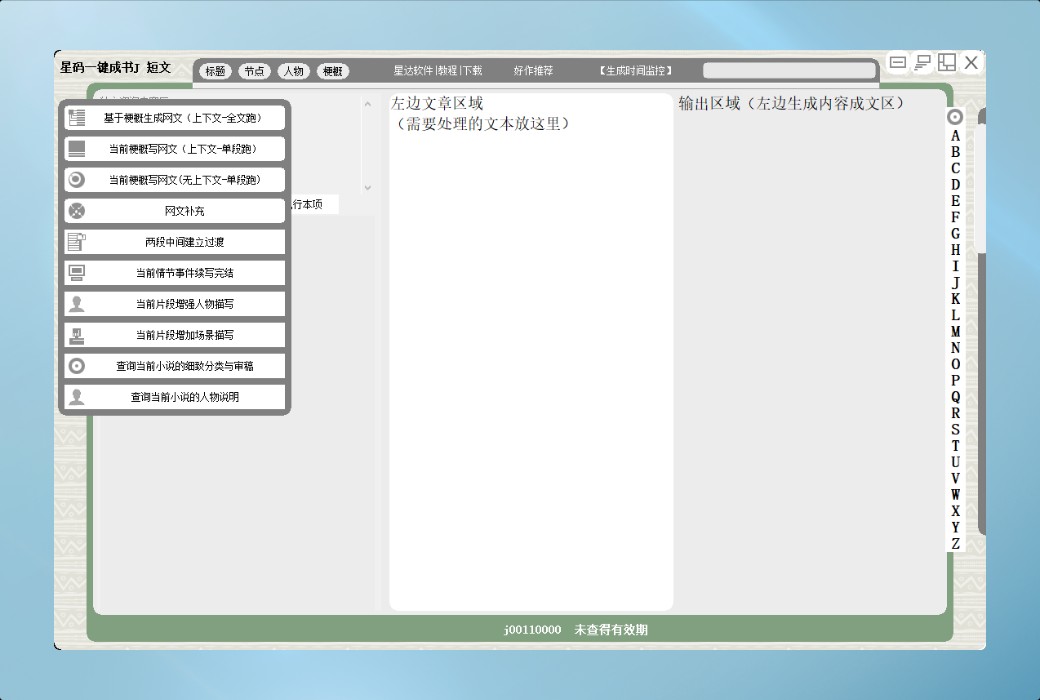Click the round icon next to 网文补充
The image size is (1040, 700).
click(x=76, y=211)
